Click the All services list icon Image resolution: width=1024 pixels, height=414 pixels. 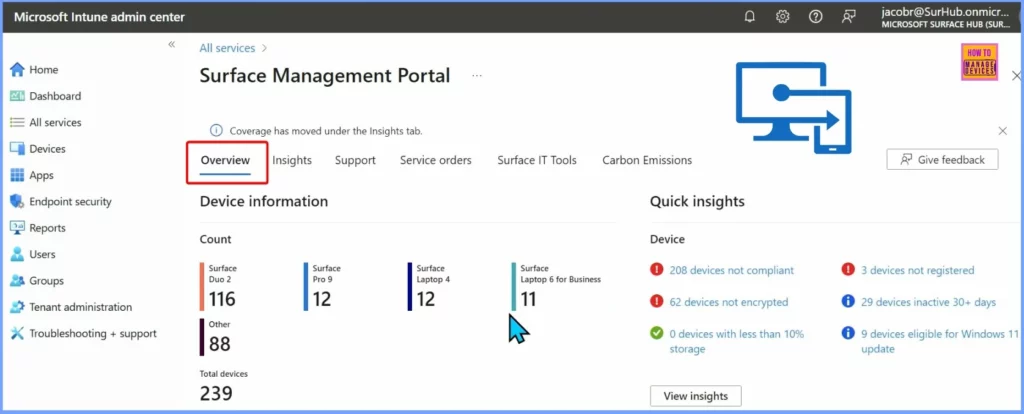pyautogui.click(x=17, y=122)
